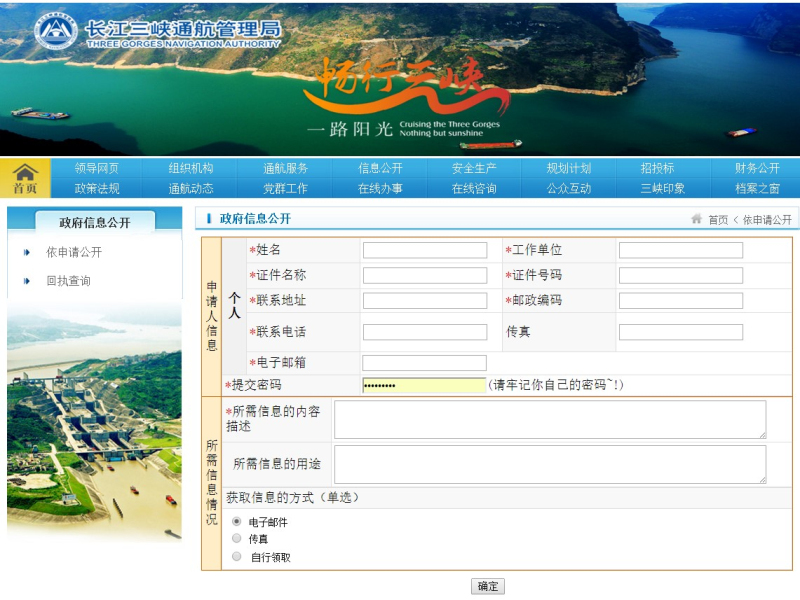Select the 电子邮件 radio button

tap(237, 521)
